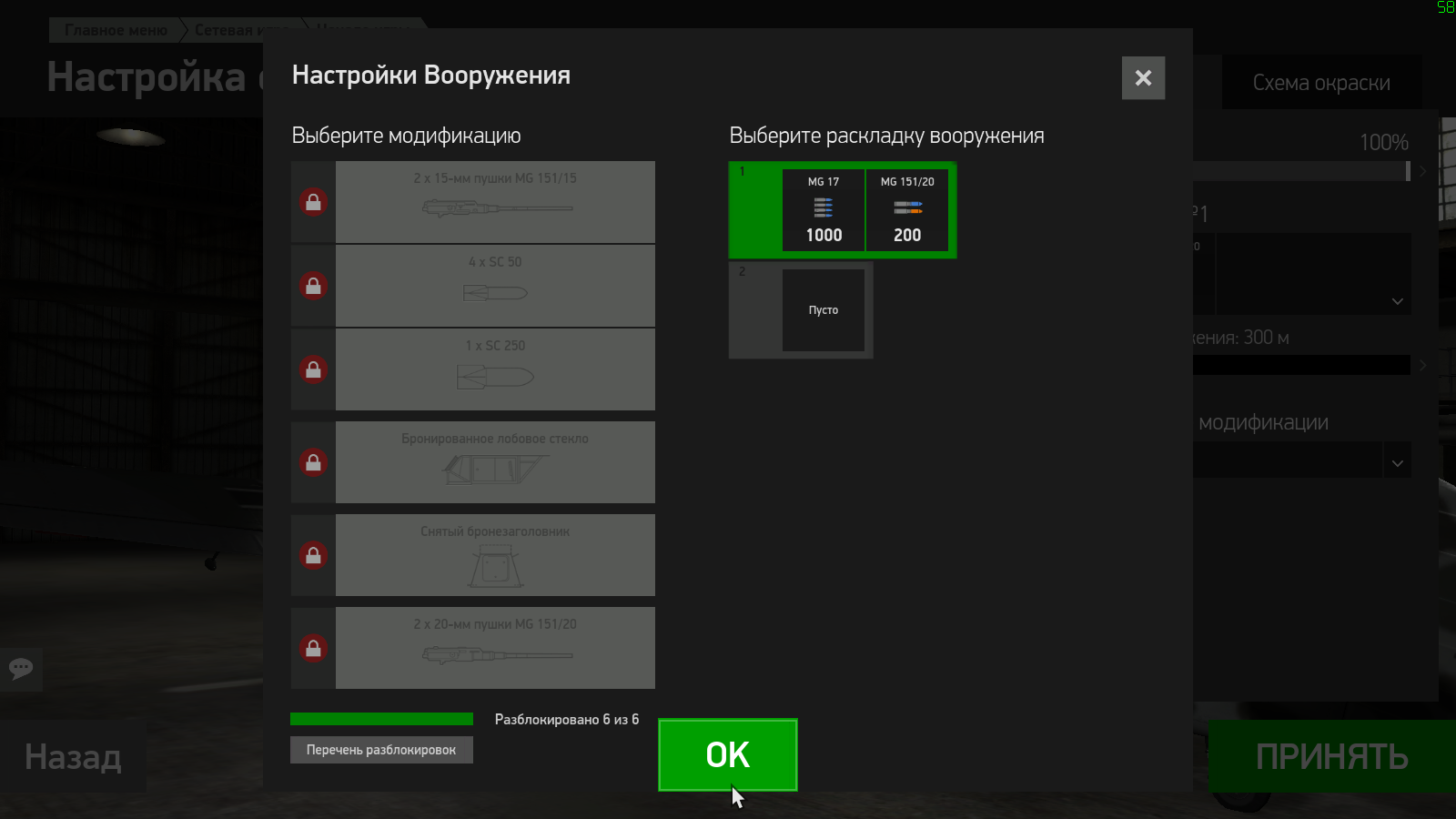Adjust the 100% slider in background panel

[x=1301, y=171]
